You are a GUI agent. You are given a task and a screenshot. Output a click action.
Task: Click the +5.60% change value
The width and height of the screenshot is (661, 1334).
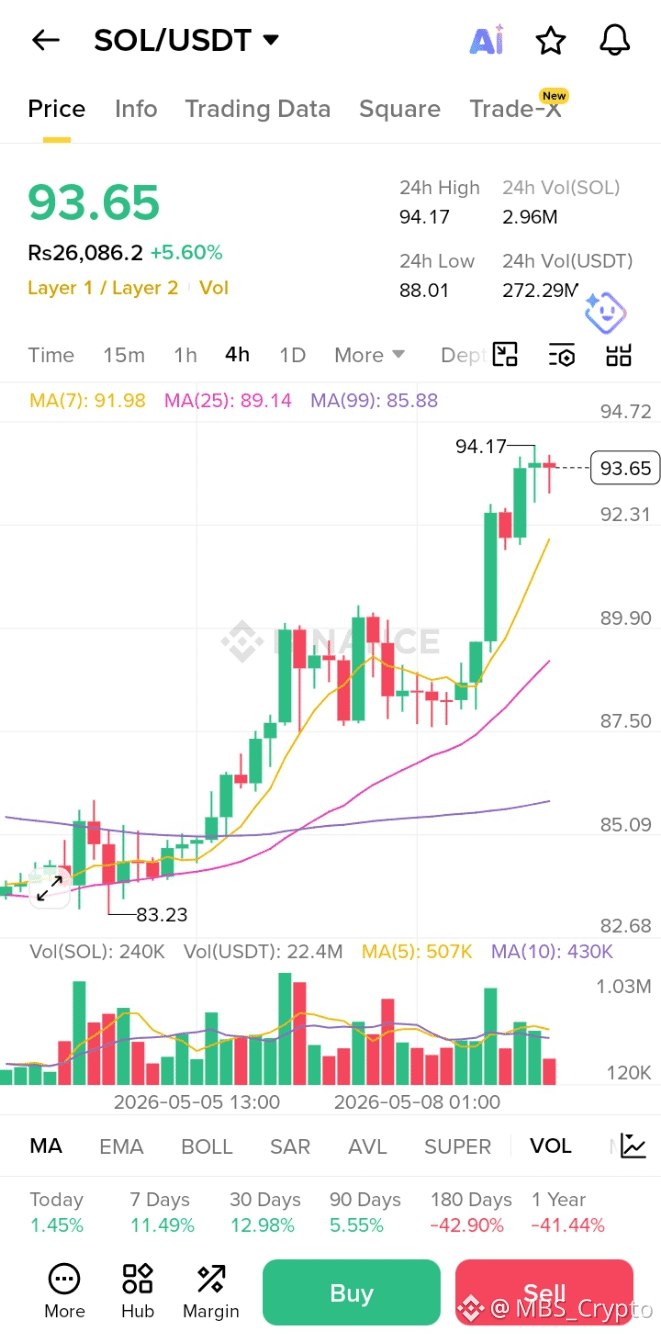point(186,253)
